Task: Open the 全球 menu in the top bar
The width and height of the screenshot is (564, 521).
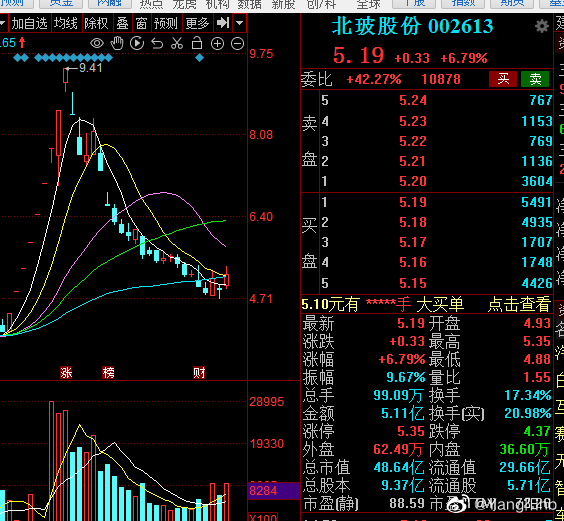Action: click(x=368, y=4)
